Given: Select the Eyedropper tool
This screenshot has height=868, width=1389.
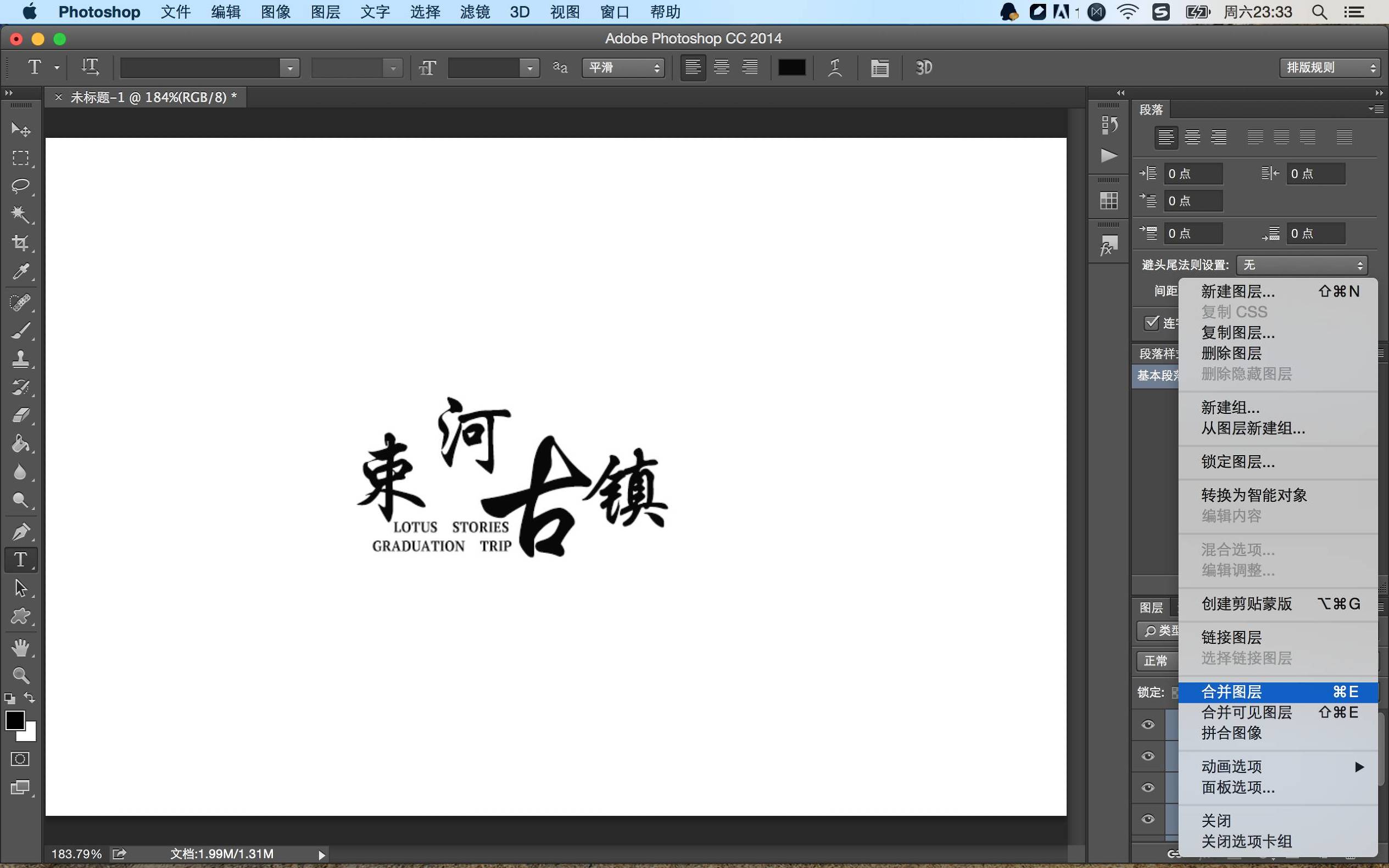Looking at the screenshot, I should 21,272.
